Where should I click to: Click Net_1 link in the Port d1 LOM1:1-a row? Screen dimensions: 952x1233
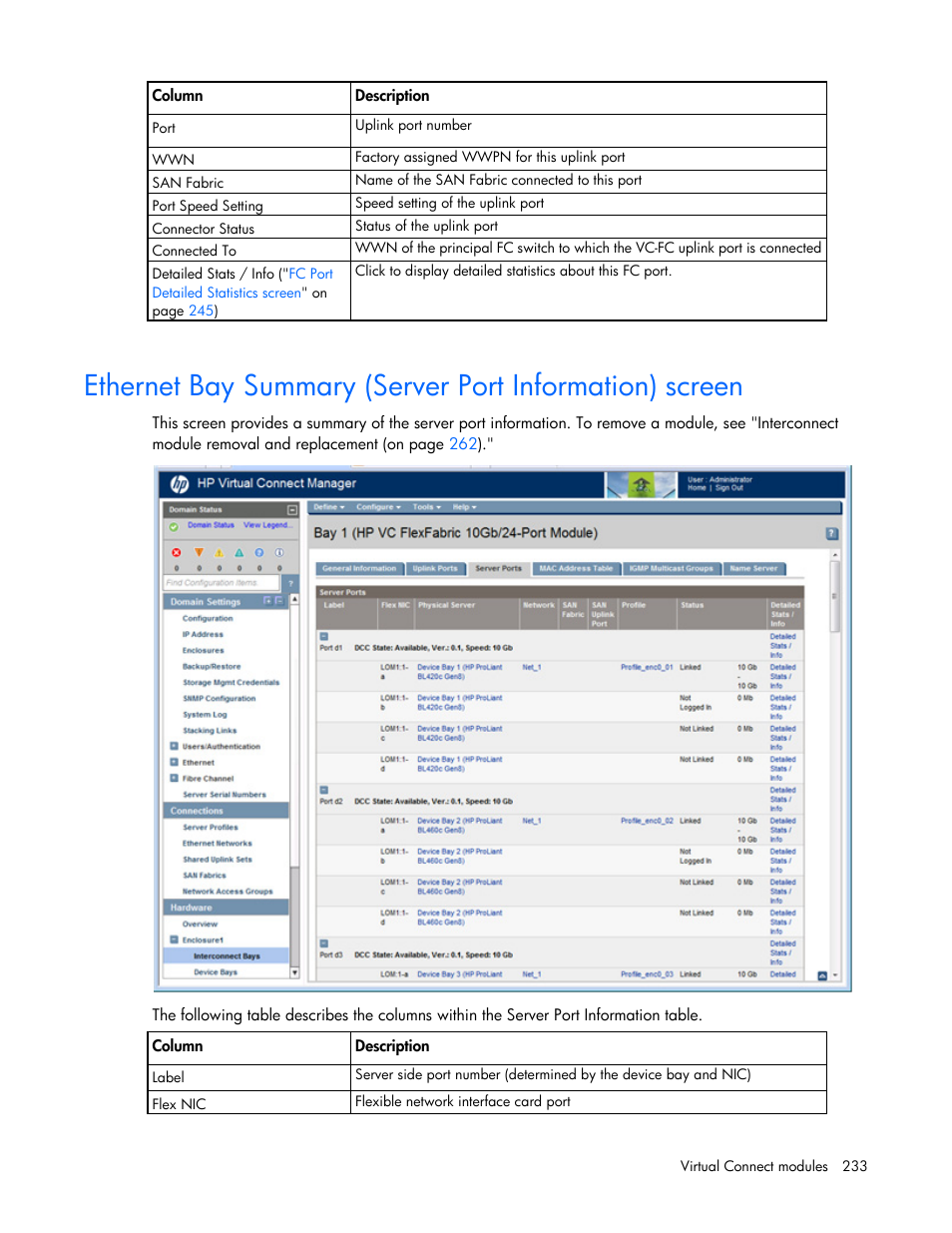pos(532,667)
